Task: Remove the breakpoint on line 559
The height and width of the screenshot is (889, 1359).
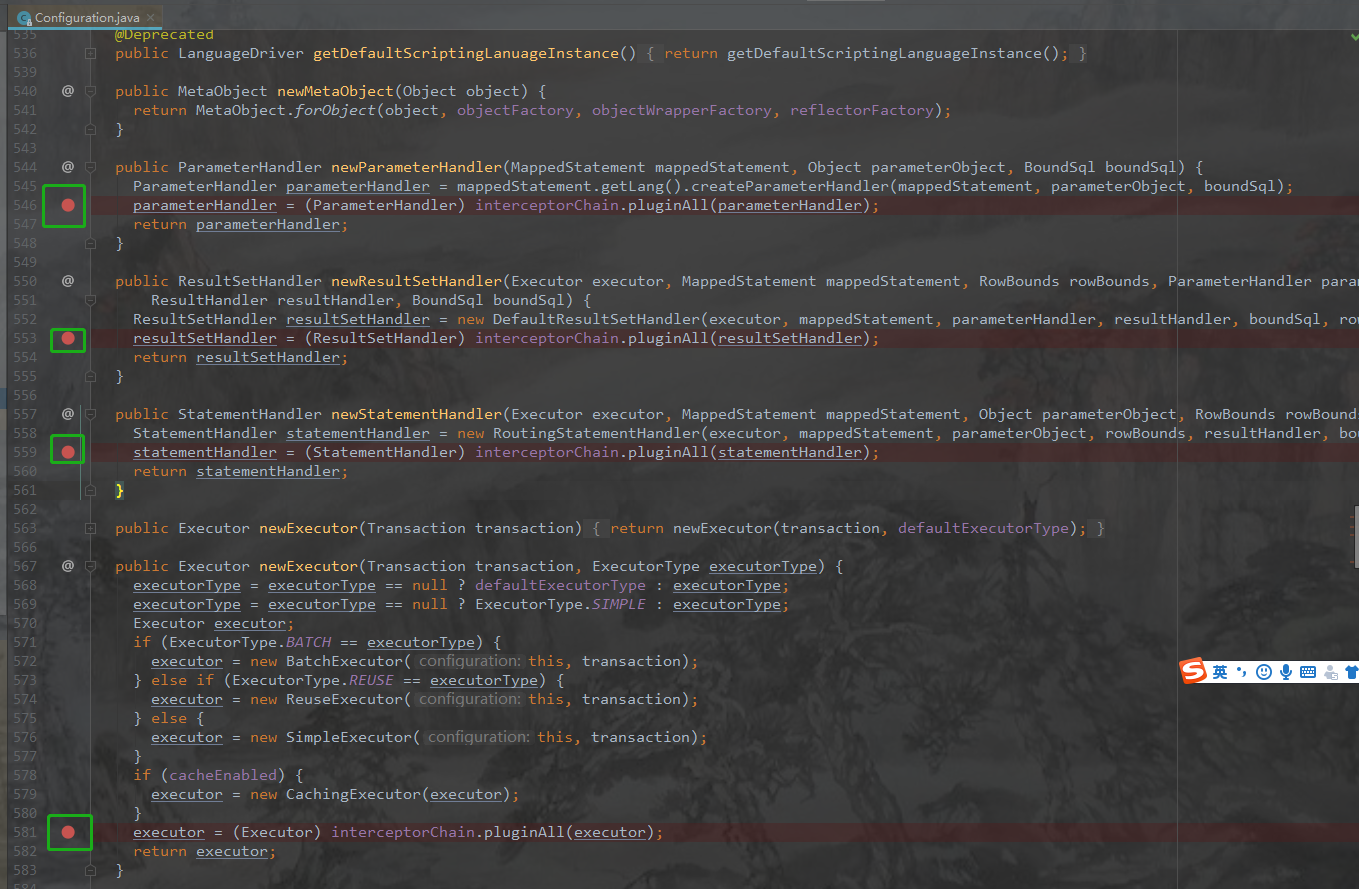Action: pos(68,452)
